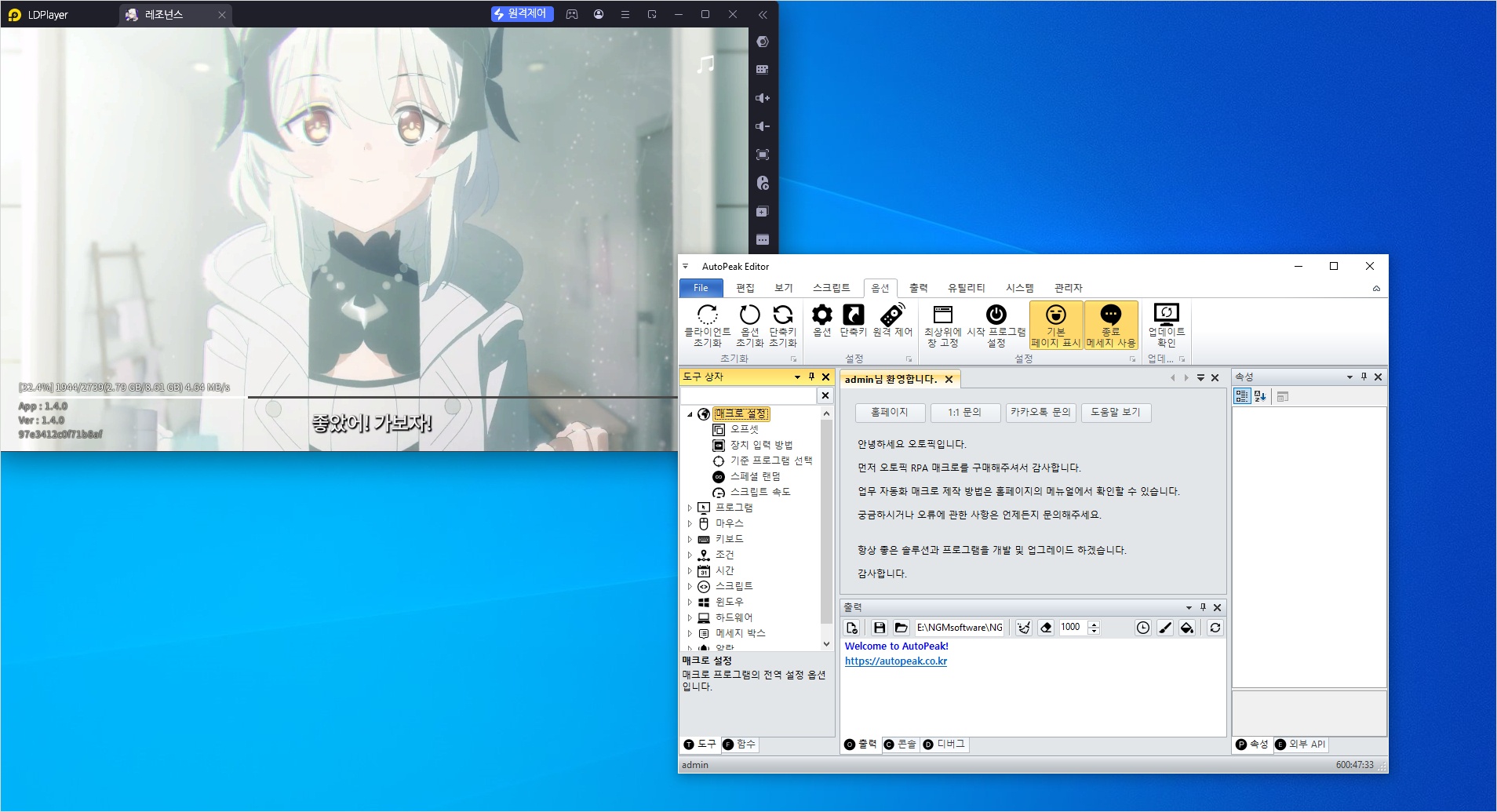The width and height of the screenshot is (1497, 812).
Task: Click the 도움말 보기 button
Action: point(1116,413)
